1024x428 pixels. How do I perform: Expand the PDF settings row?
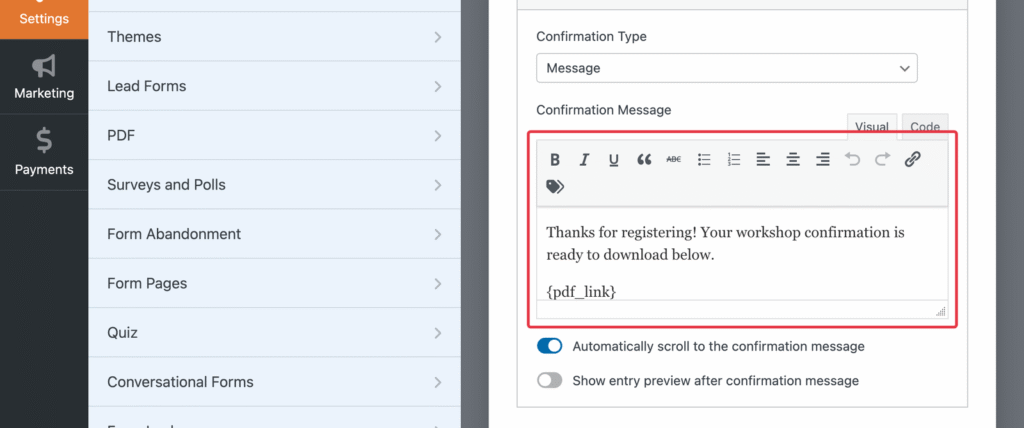274,136
